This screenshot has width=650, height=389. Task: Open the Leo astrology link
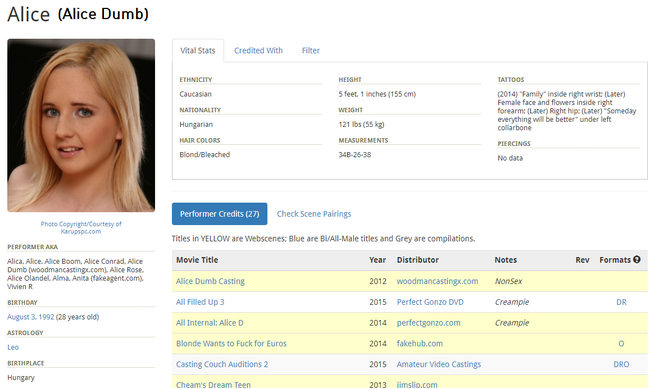pyautogui.click(x=13, y=348)
